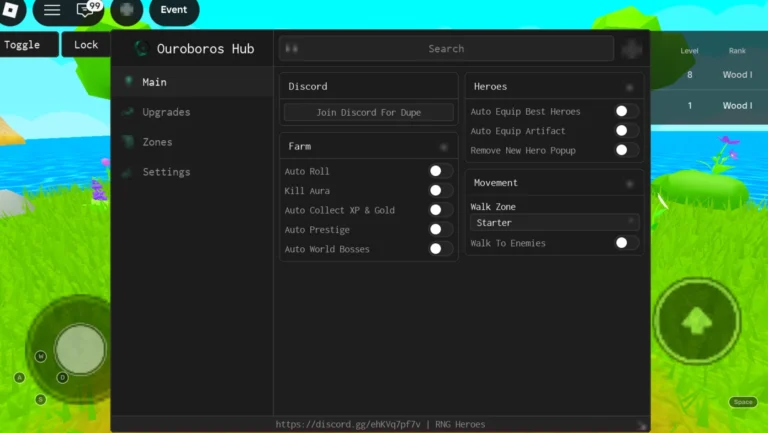Collapse the Movement section
Viewport: 768px width, 433px height.
(x=629, y=184)
